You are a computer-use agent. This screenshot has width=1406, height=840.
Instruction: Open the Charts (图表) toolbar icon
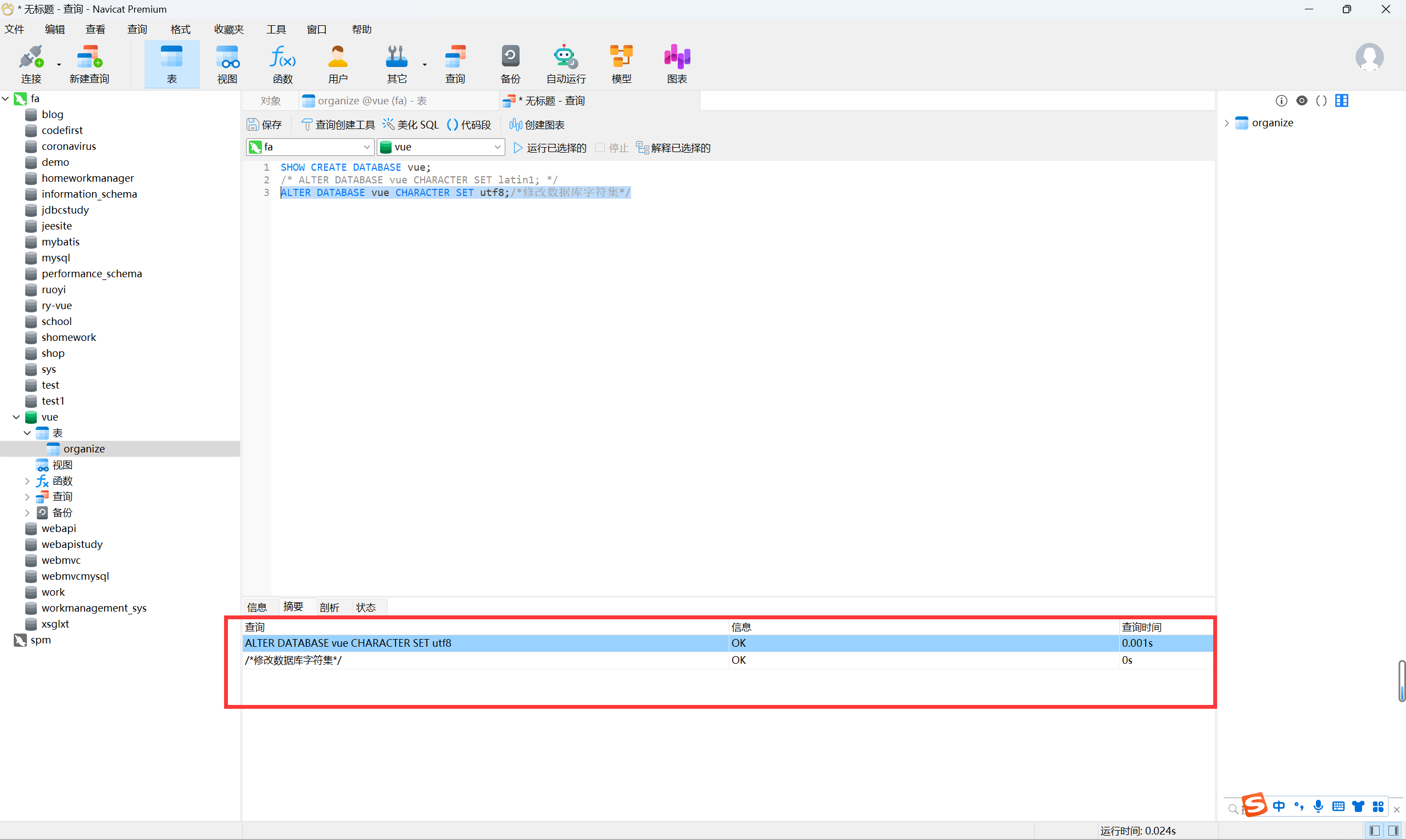coord(677,63)
